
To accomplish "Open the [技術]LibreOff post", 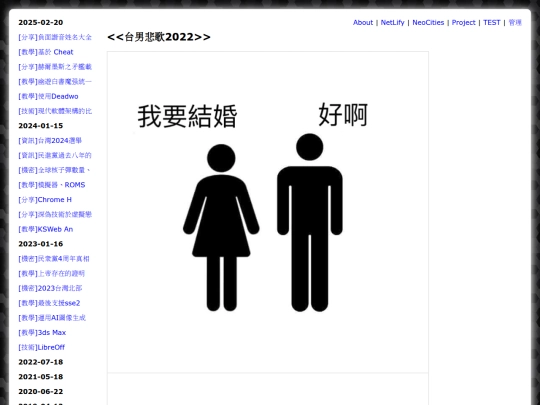I will click(42, 347).
